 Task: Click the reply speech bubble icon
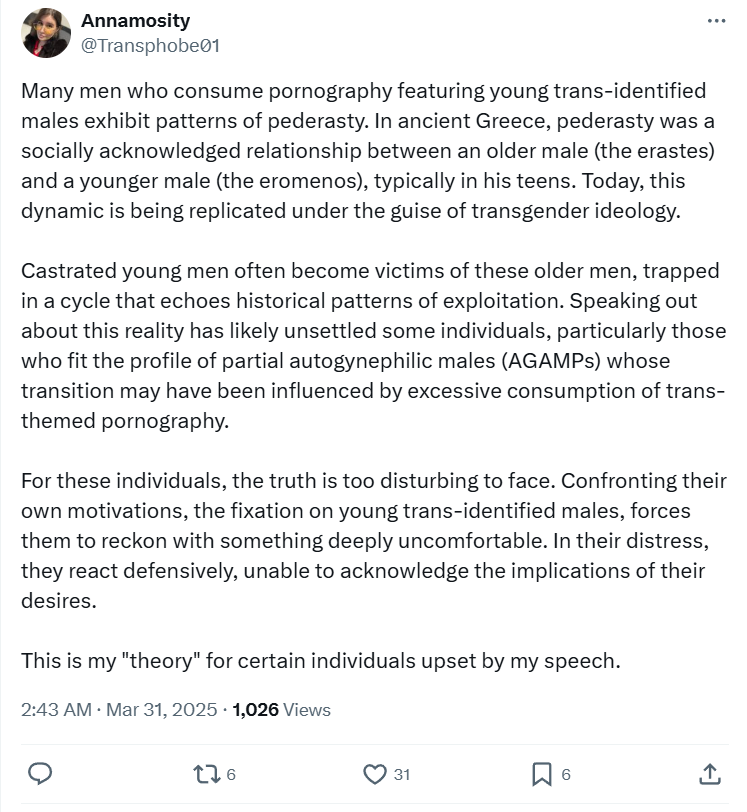(x=40, y=773)
